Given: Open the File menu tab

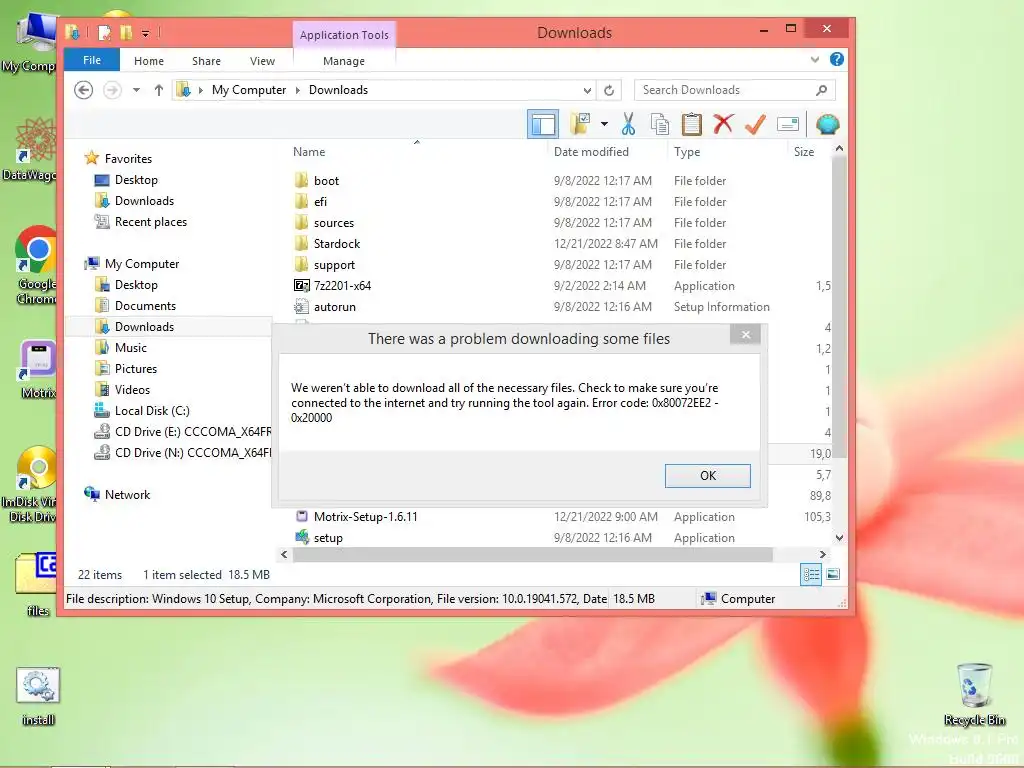Looking at the screenshot, I should coord(92,60).
